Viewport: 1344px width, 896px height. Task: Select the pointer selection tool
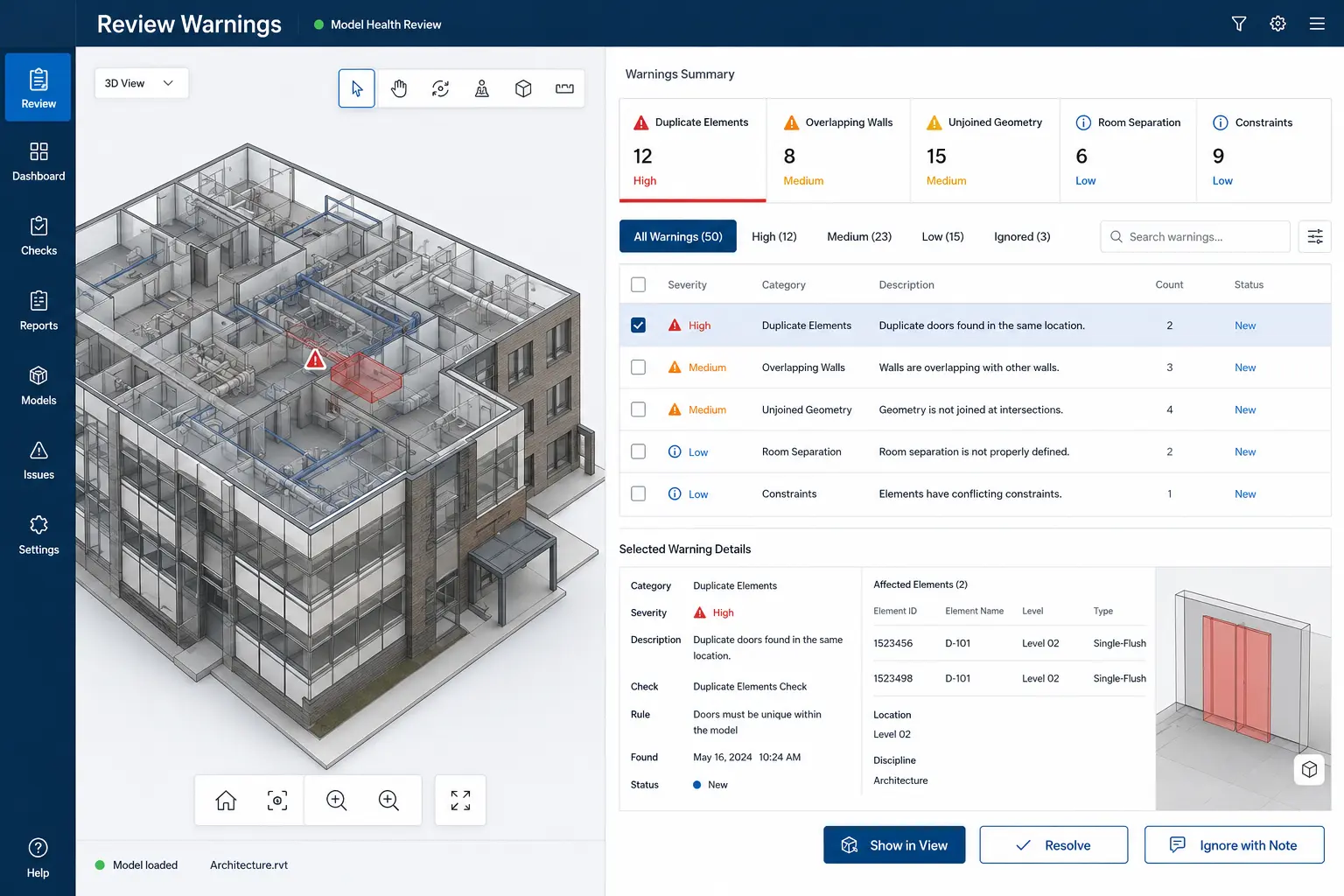[357, 88]
